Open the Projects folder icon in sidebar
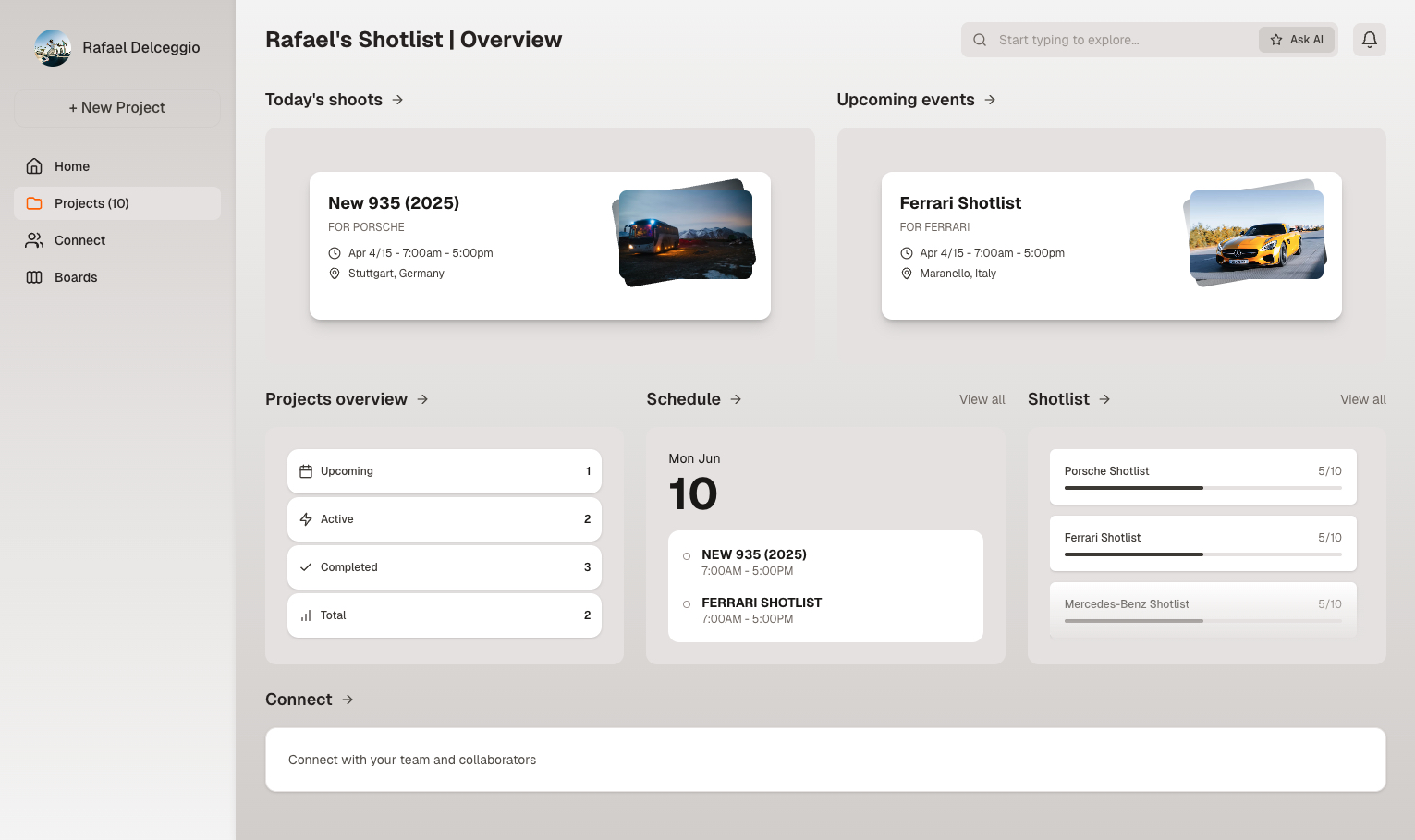Viewport: 1415px width, 840px height. point(34,203)
